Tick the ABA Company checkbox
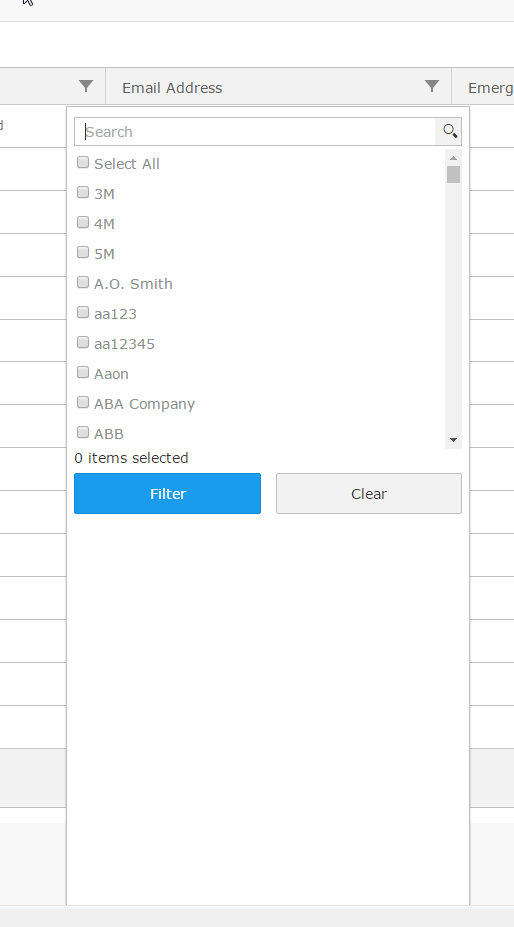This screenshot has height=927, width=514. pos(83,403)
